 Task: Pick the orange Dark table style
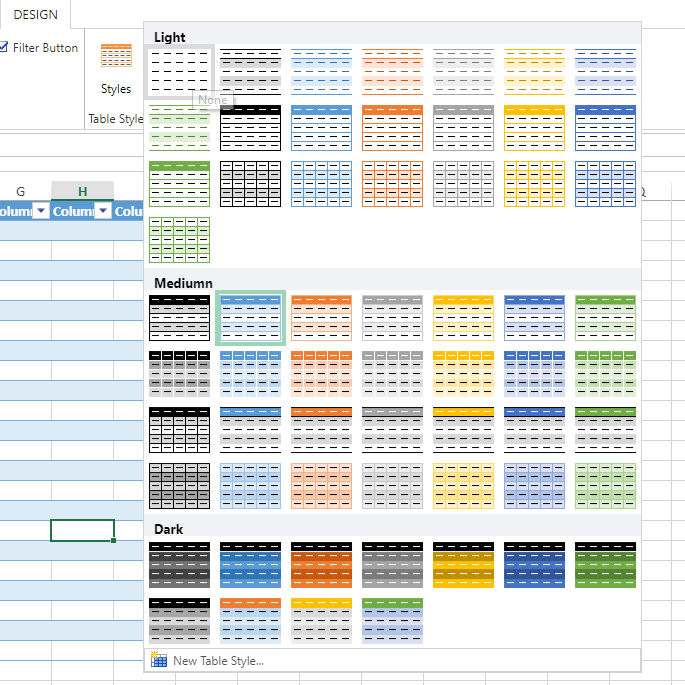click(321, 564)
